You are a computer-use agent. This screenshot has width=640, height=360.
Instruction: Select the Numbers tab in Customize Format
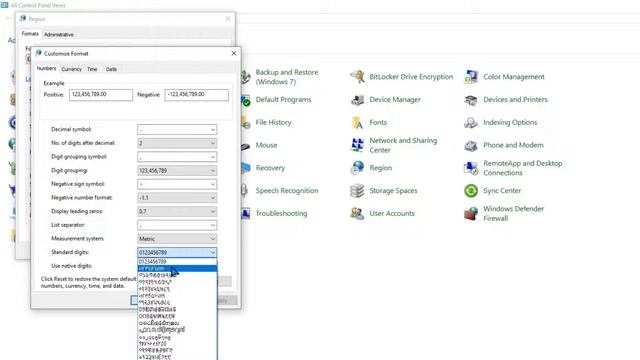(47, 69)
